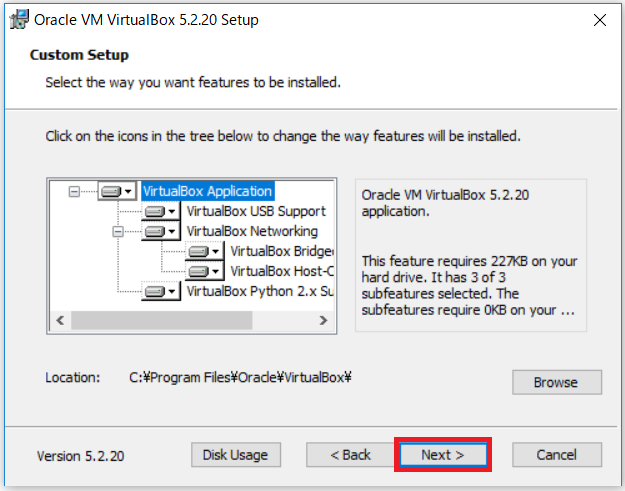The image size is (625, 491).
Task: Select the VirtualBox Application tree label
Action: (207, 191)
